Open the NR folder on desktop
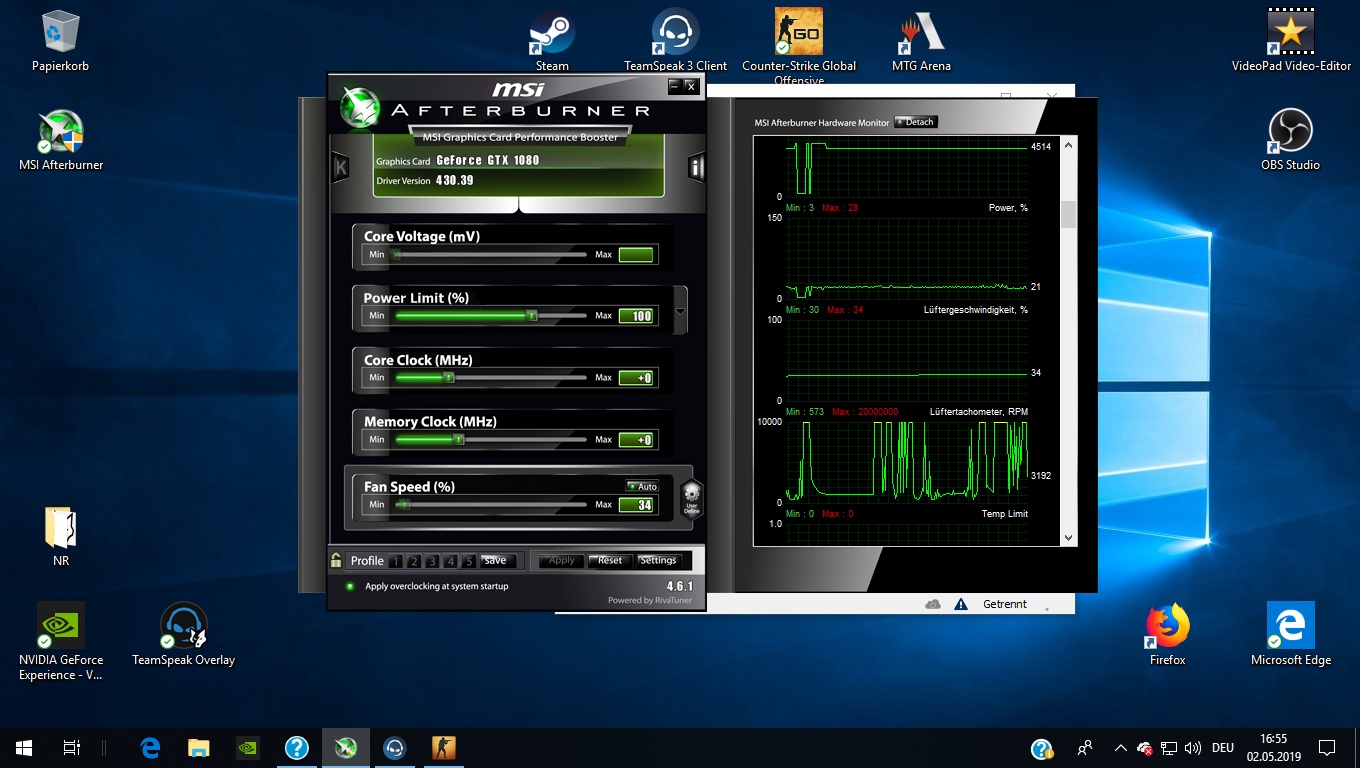The height and width of the screenshot is (768, 1360). coord(61,536)
